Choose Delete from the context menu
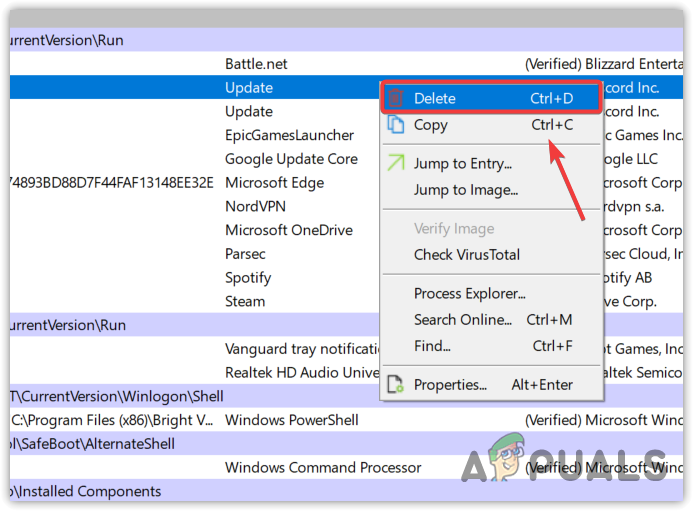The width and height of the screenshot is (693, 511). pos(491,98)
